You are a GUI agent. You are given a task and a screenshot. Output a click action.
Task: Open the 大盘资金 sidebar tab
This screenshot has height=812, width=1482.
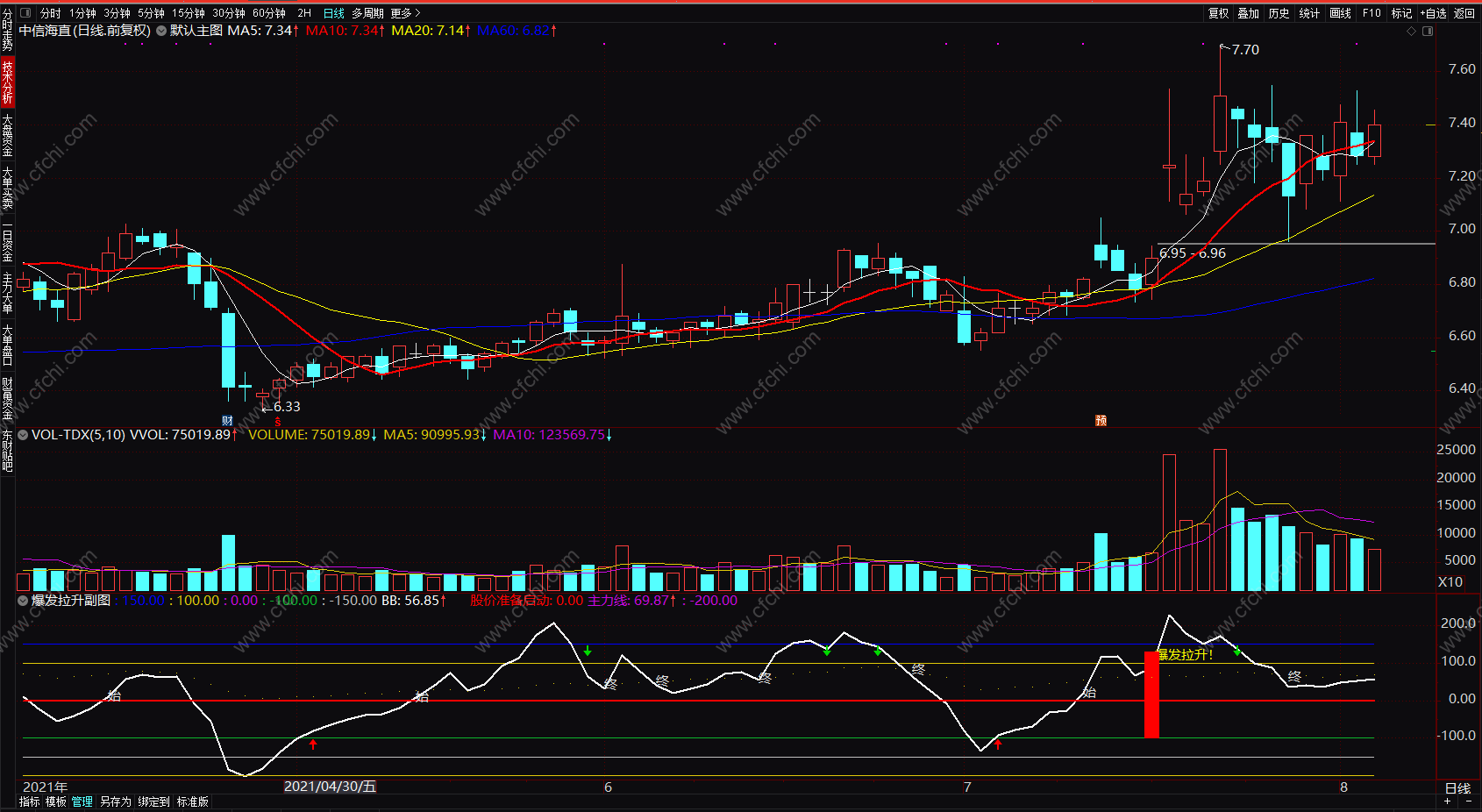click(7, 134)
